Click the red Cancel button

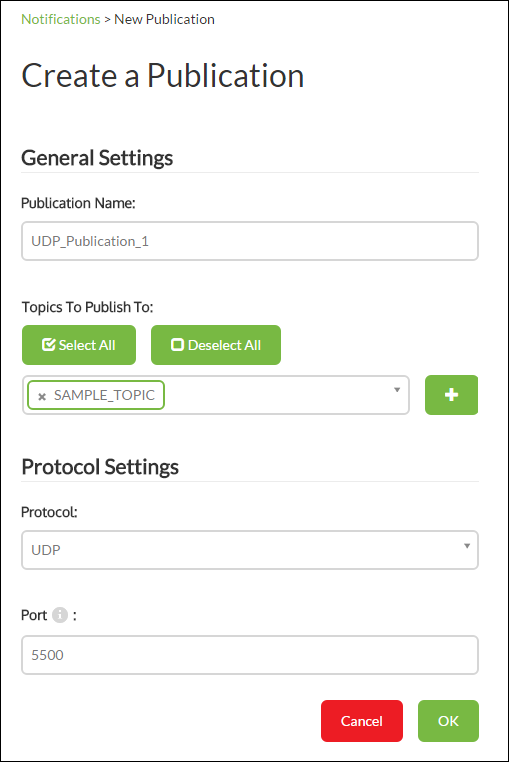(x=362, y=721)
